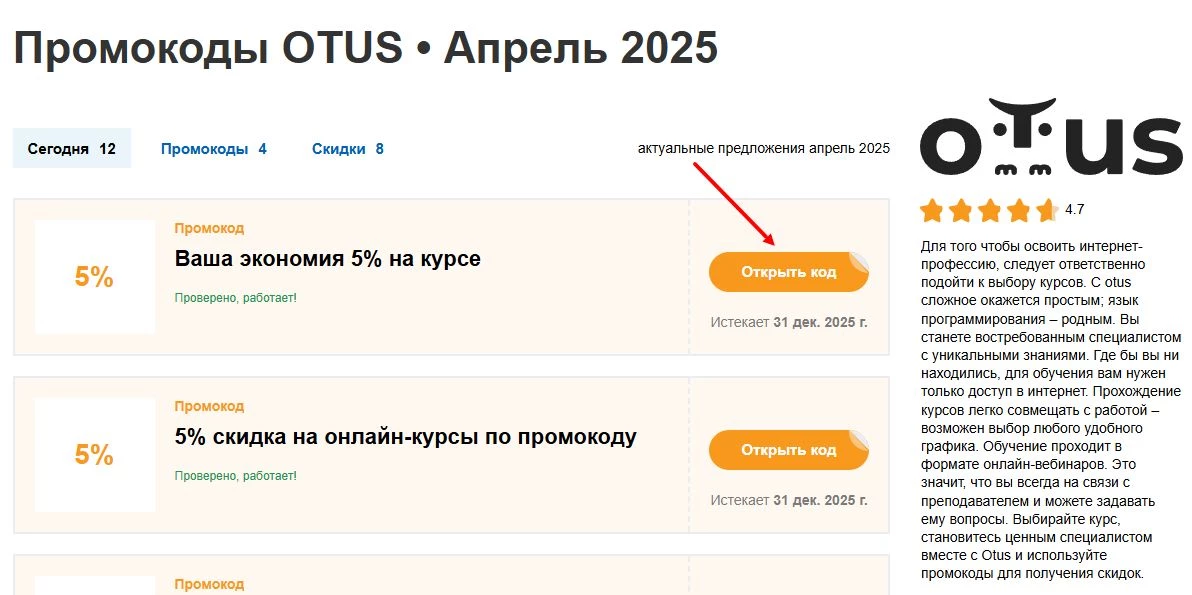This screenshot has height=595, width=1192.
Task: Switch to the Промокоды tab
Action: [213, 147]
